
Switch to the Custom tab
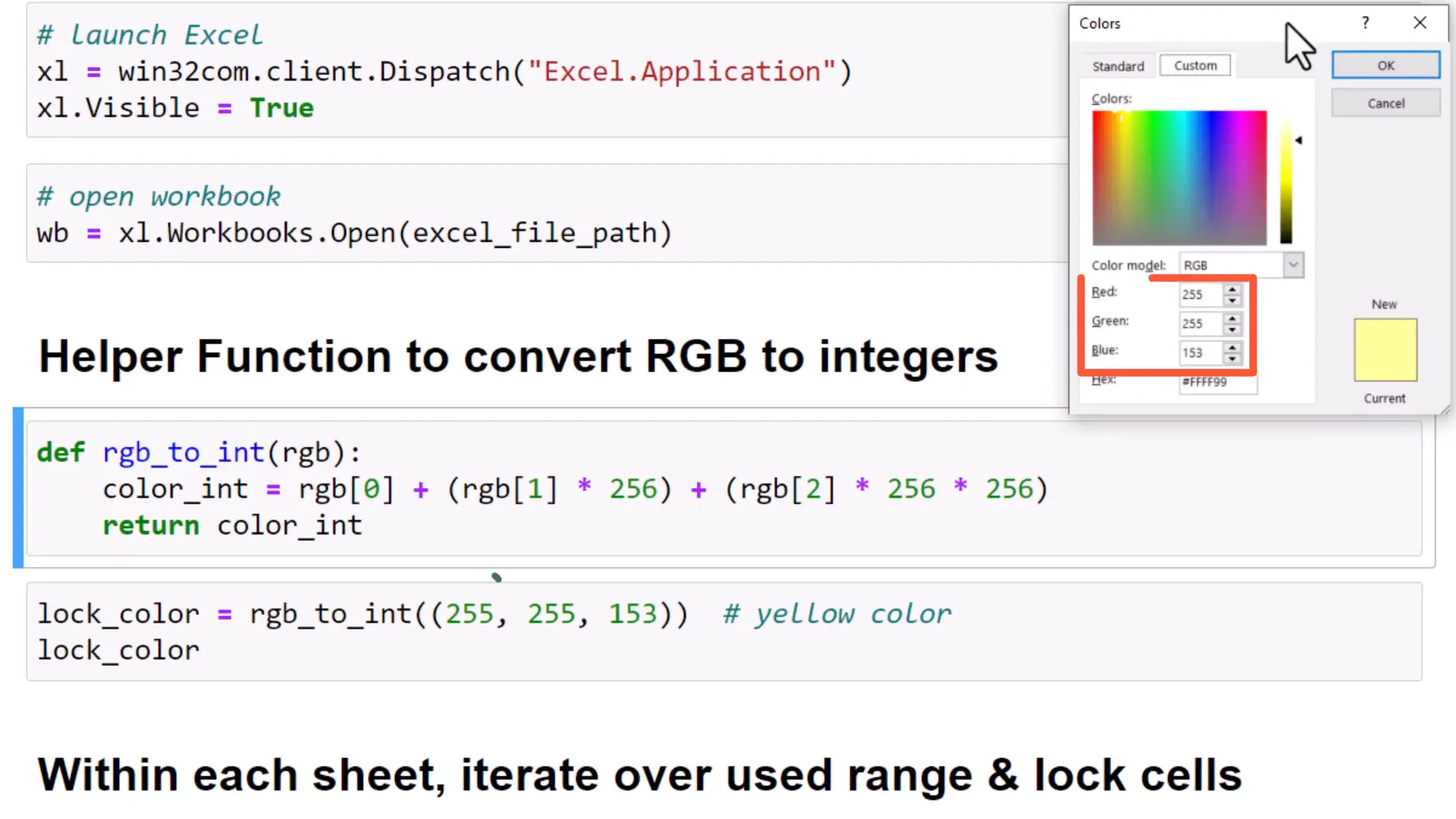(1195, 65)
